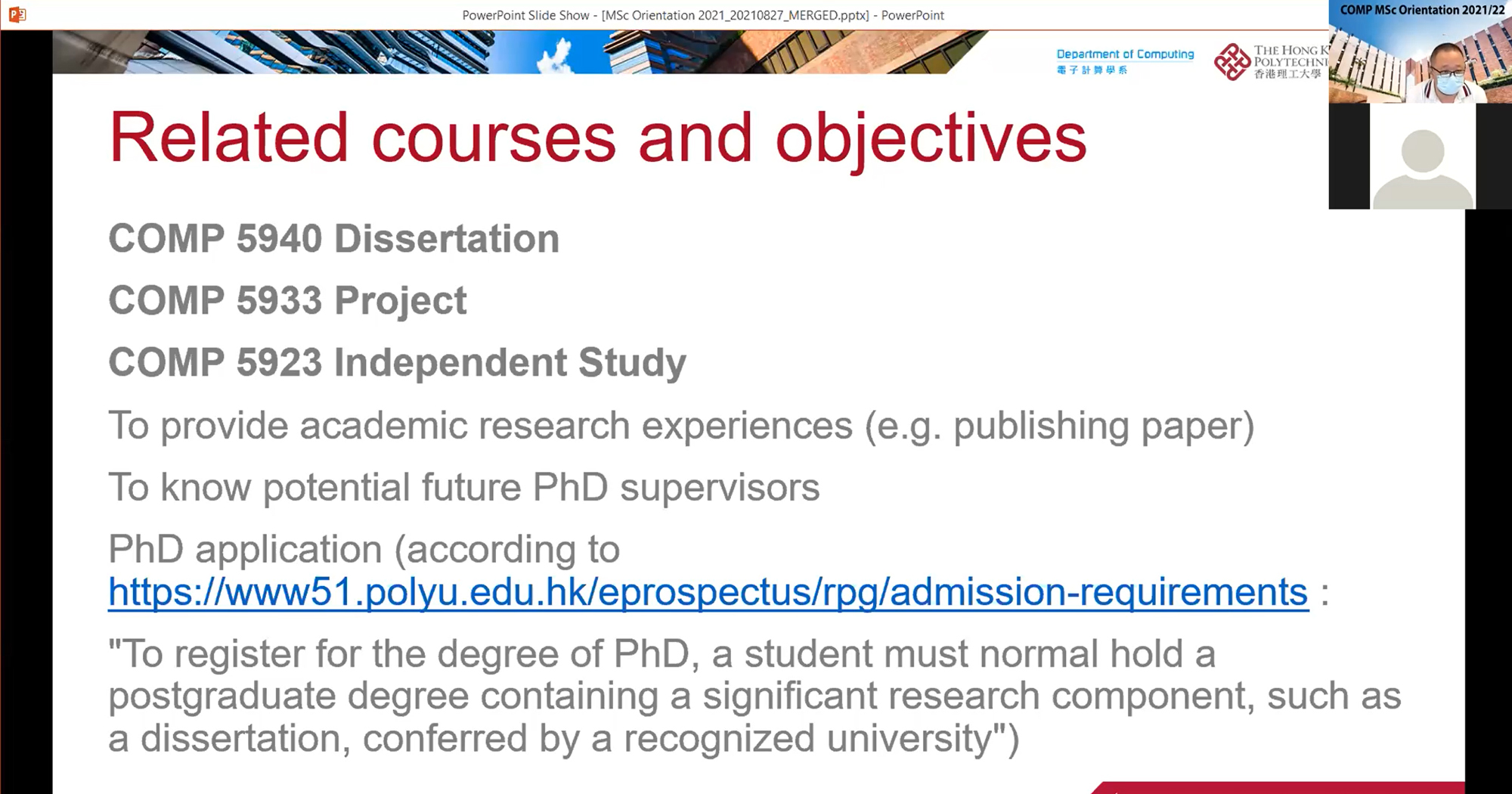The width and height of the screenshot is (1512, 794).
Task: Open the admission-requirements hyperlink
Action: tap(707, 593)
